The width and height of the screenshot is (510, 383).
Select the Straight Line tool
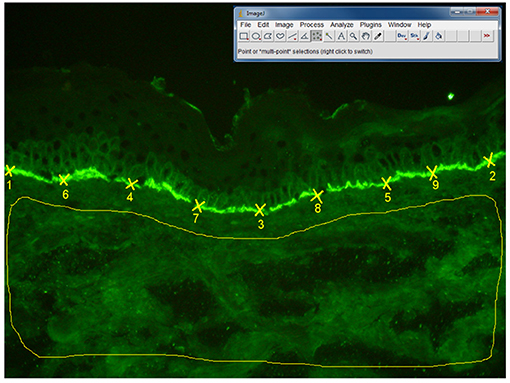point(293,36)
